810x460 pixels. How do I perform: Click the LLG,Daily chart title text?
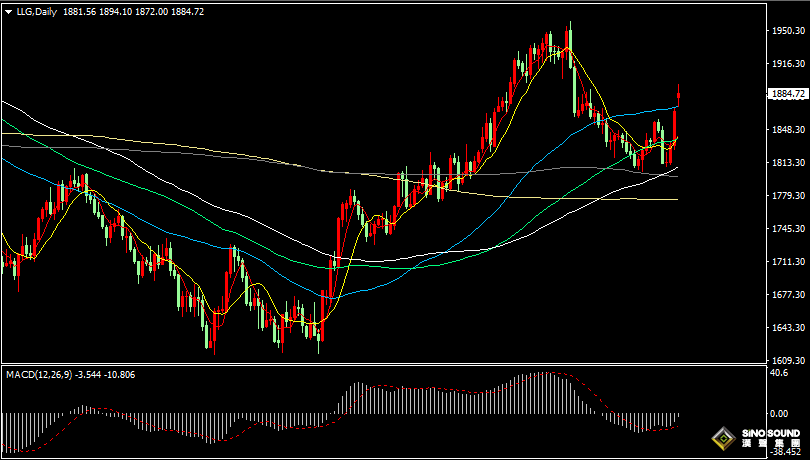coord(36,12)
